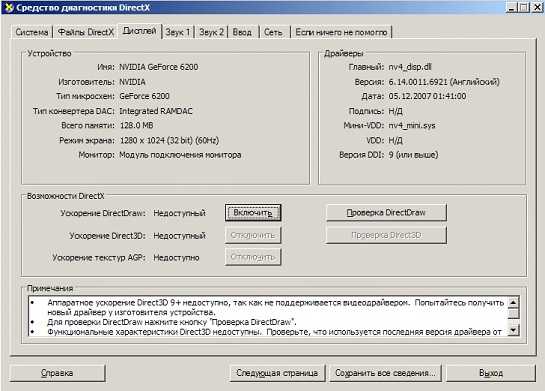Click window title Средство диагностики DirectX
Screen dimensions: 545x391
[x=83, y=8]
